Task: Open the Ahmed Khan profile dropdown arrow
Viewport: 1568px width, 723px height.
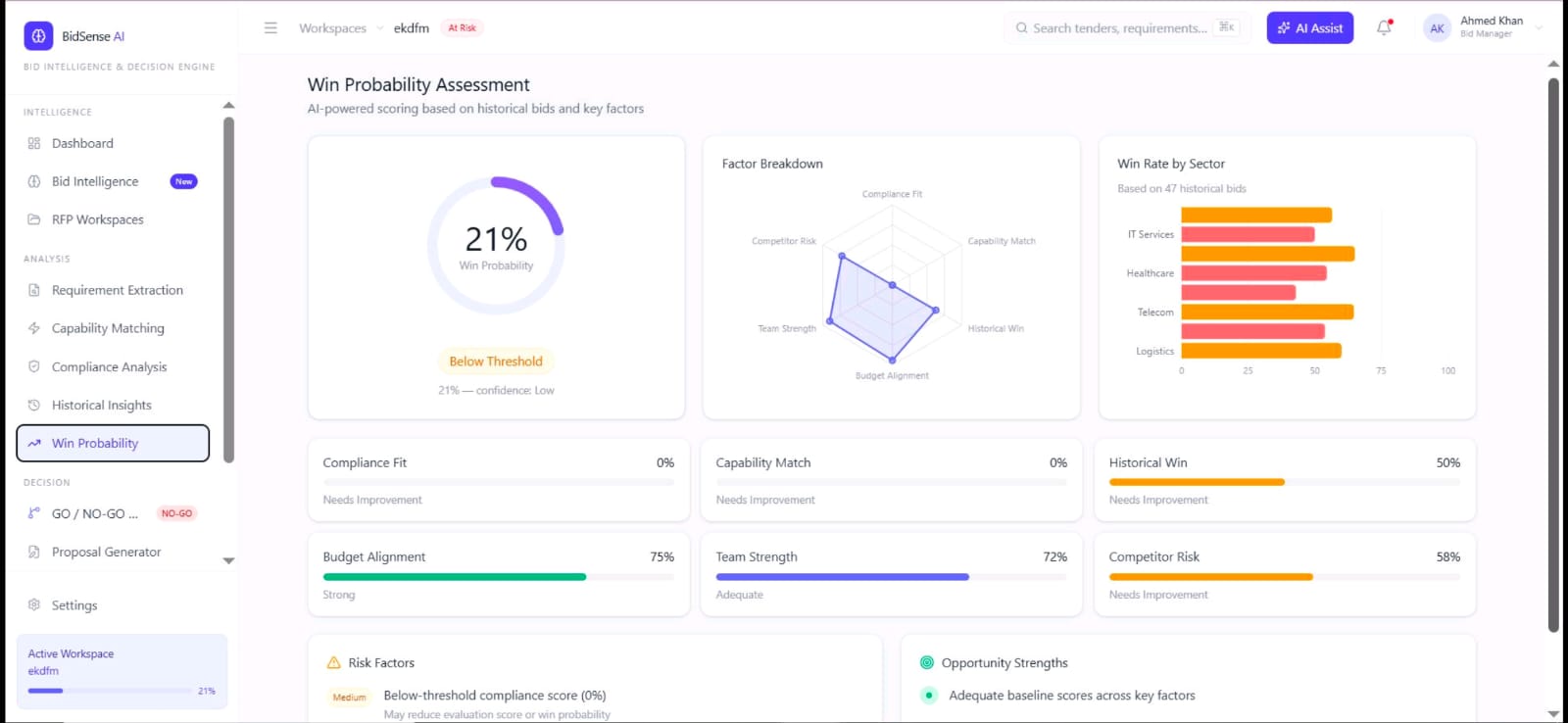Action: pos(1539,28)
